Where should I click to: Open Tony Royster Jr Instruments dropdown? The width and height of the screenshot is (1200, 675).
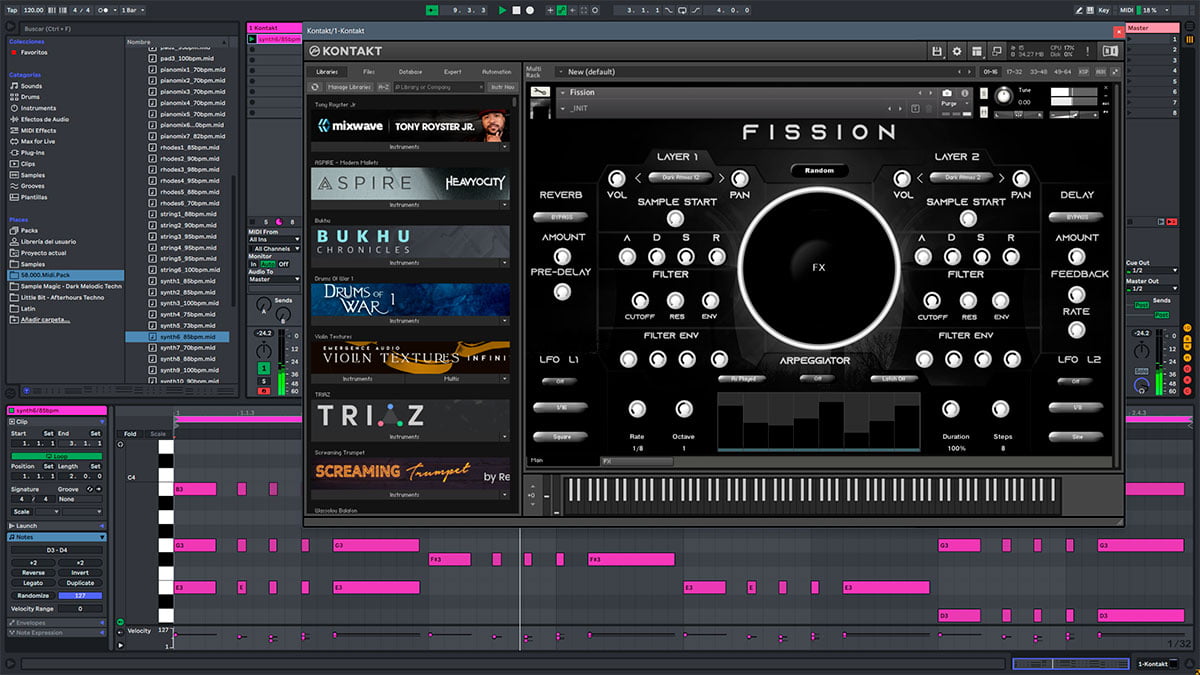click(505, 147)
